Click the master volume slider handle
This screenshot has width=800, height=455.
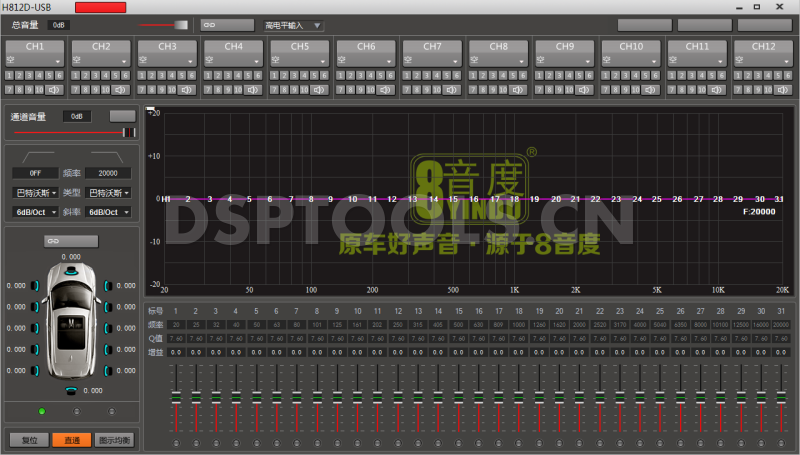coord(180,24)
